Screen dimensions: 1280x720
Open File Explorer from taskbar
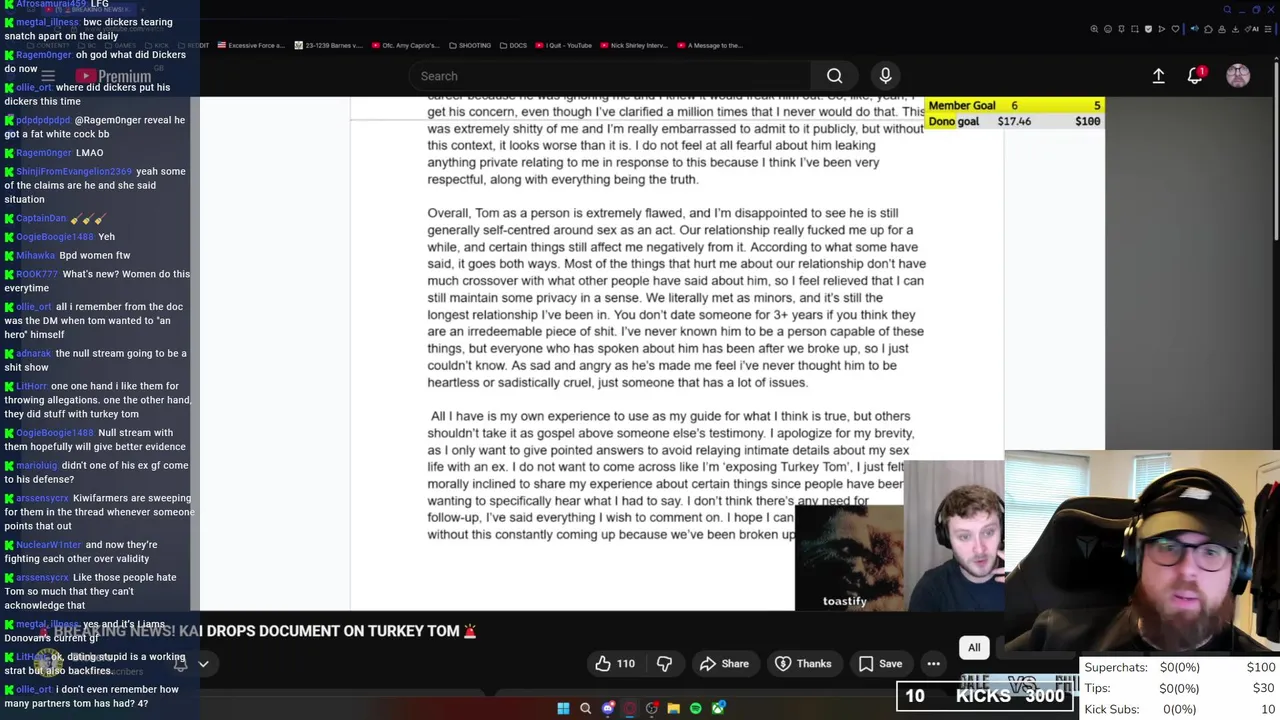674,708
